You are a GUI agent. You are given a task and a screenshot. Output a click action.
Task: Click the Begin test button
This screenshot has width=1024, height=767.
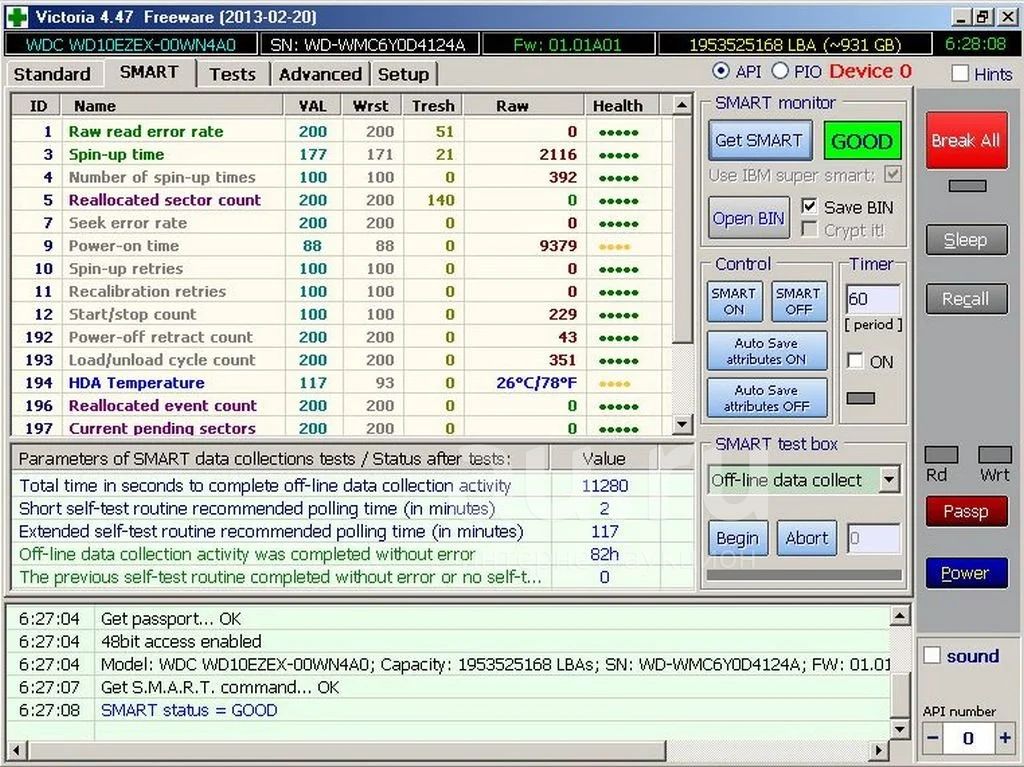tap(738, 538)
